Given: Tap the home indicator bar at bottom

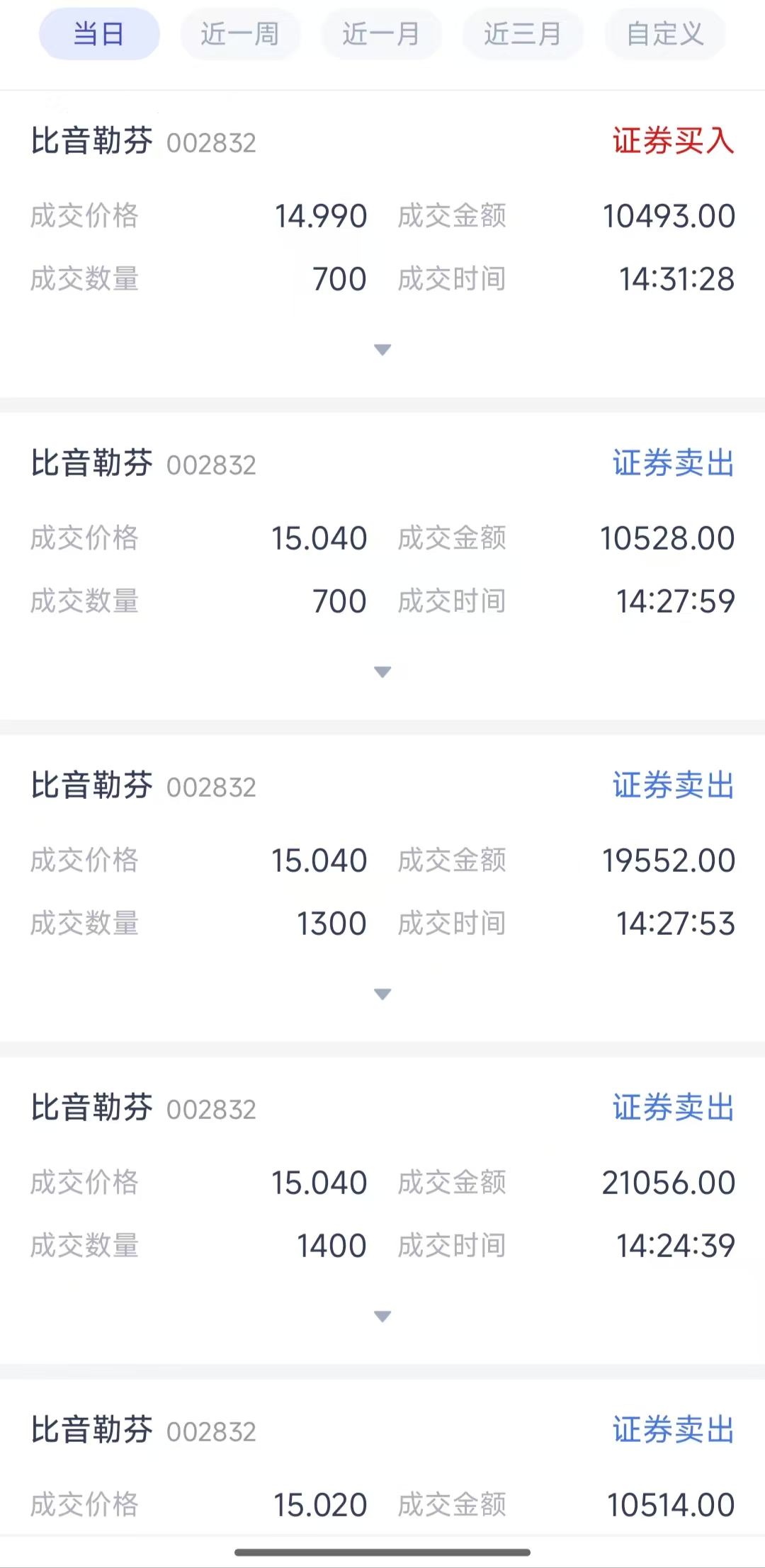Looking at the screenshot, I should point(382,1552).
